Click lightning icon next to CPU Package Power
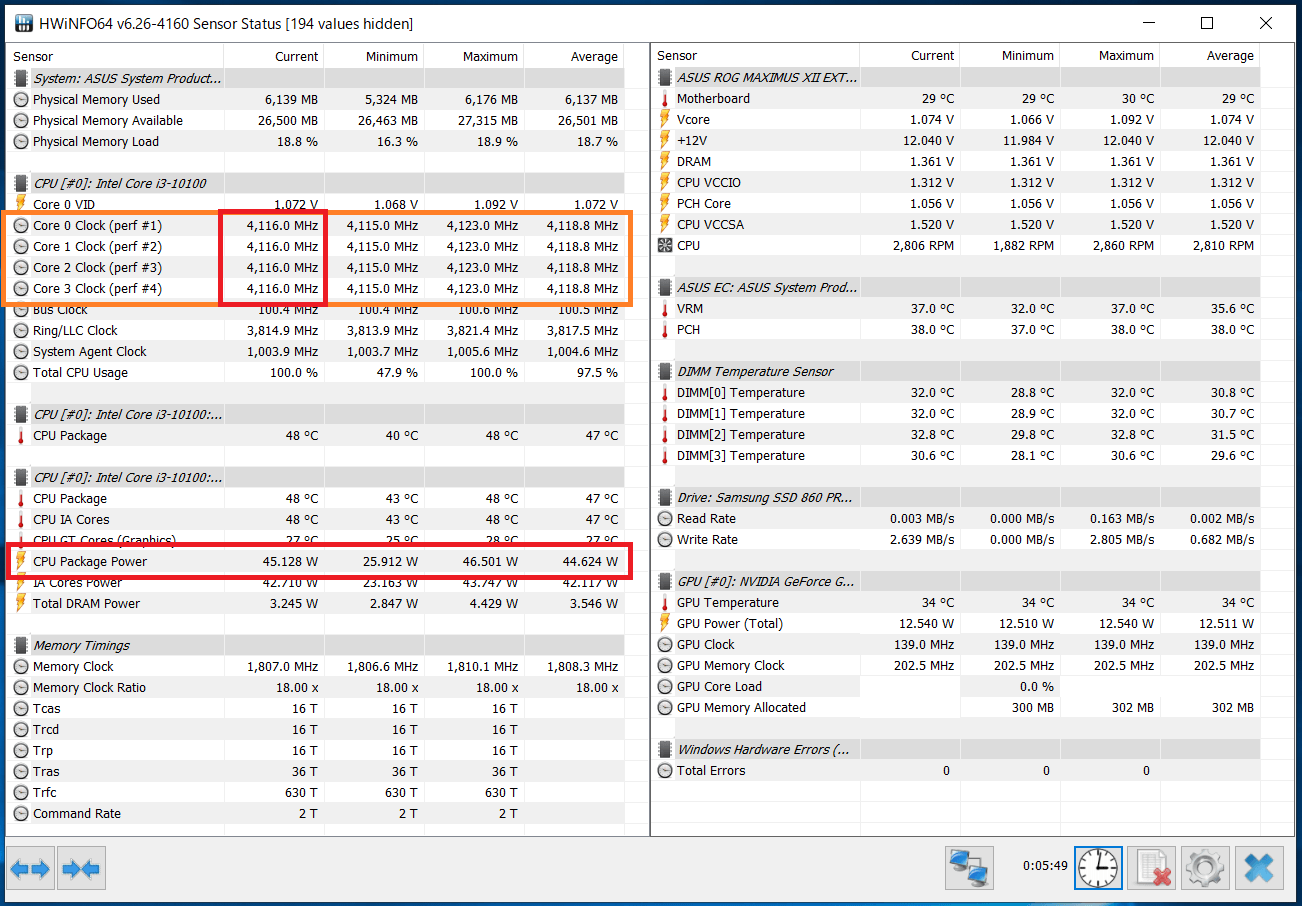This screenshot has height=906, width=1302. [x=21, y=562]
